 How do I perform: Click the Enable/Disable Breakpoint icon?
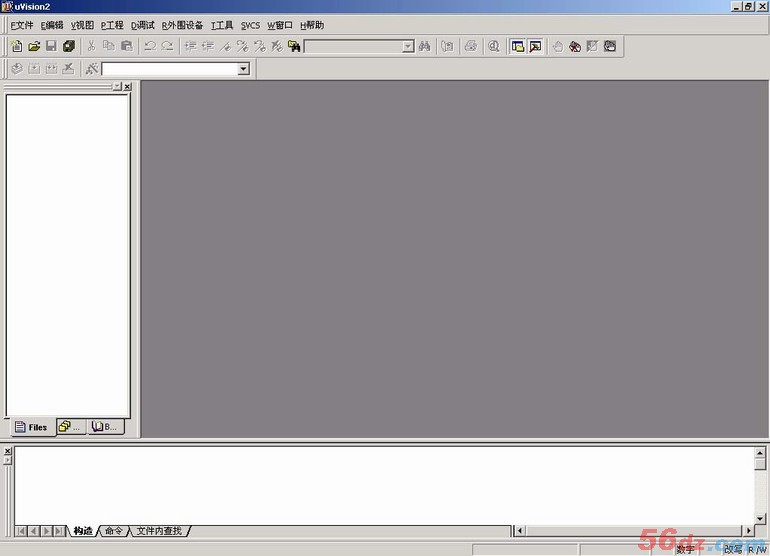(x=593, y=46)
